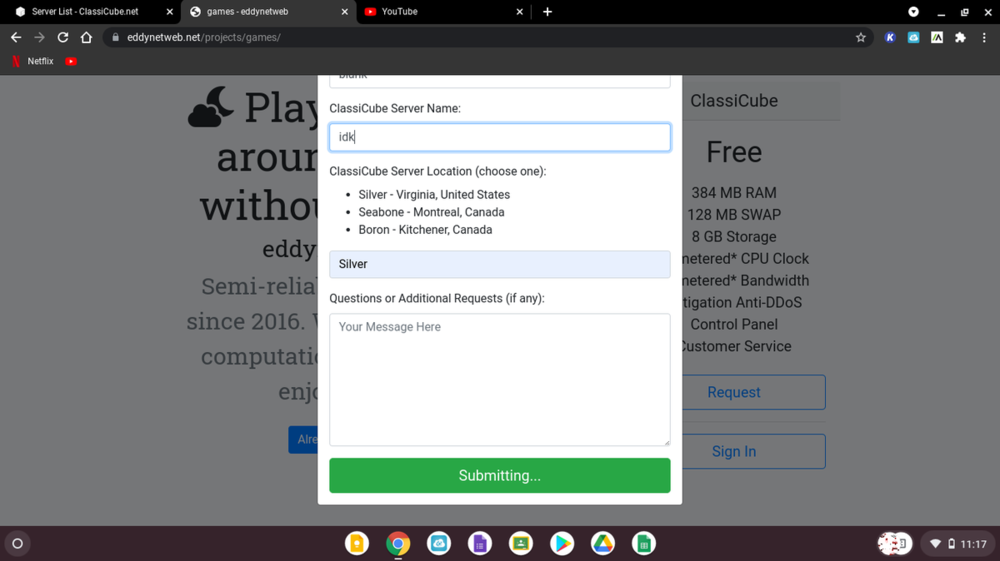The image size is (1000, 561).
Task: Click 'Seabone - Montreal, Canada' text
Action: [x=431, y=212]
